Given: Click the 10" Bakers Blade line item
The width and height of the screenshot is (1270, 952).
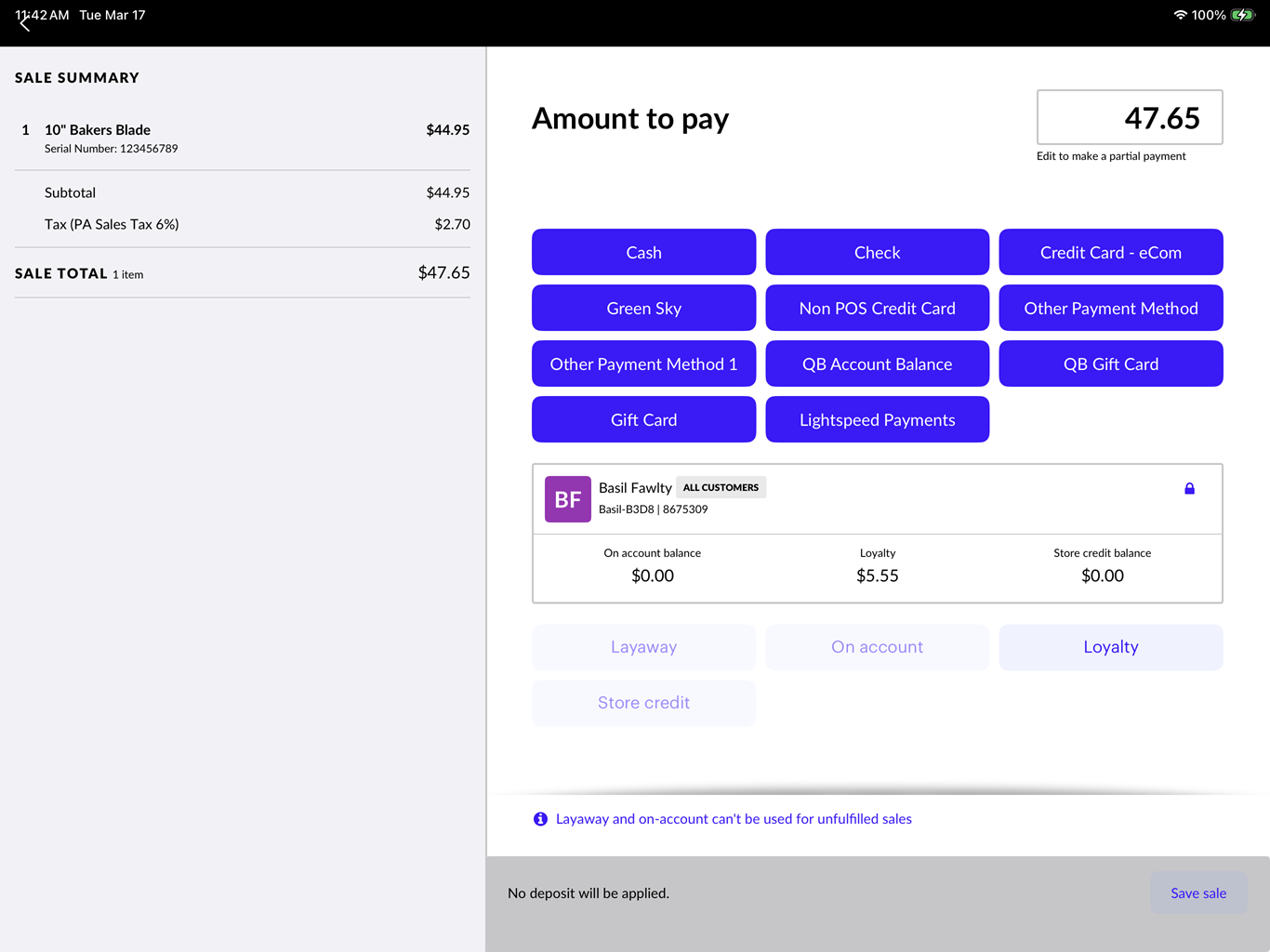Looking at the screenshot, I should 243,138.
